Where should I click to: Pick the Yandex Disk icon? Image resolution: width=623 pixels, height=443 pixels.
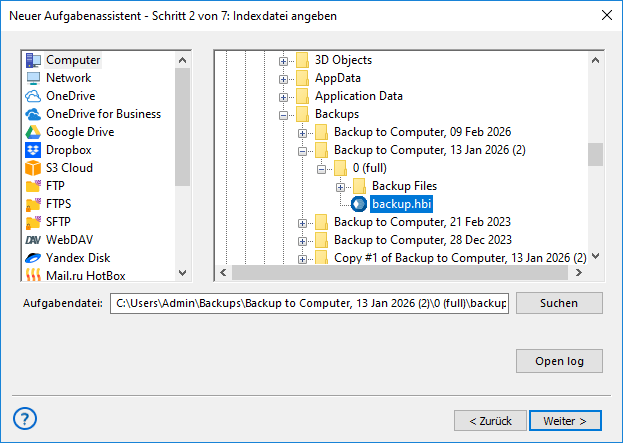click(33, 258)
